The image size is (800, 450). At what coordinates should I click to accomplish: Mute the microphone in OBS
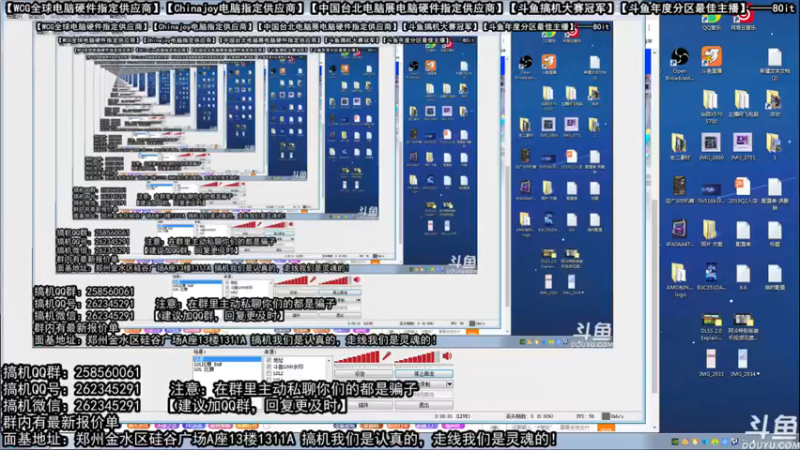[x=386, y=356]
